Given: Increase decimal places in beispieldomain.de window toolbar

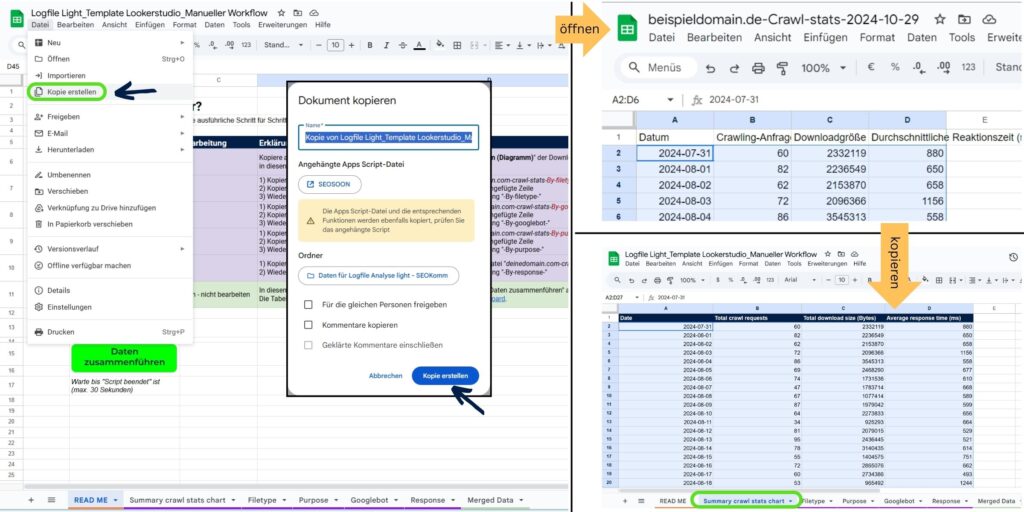Looking at the screenshot, I should point(942,67).
